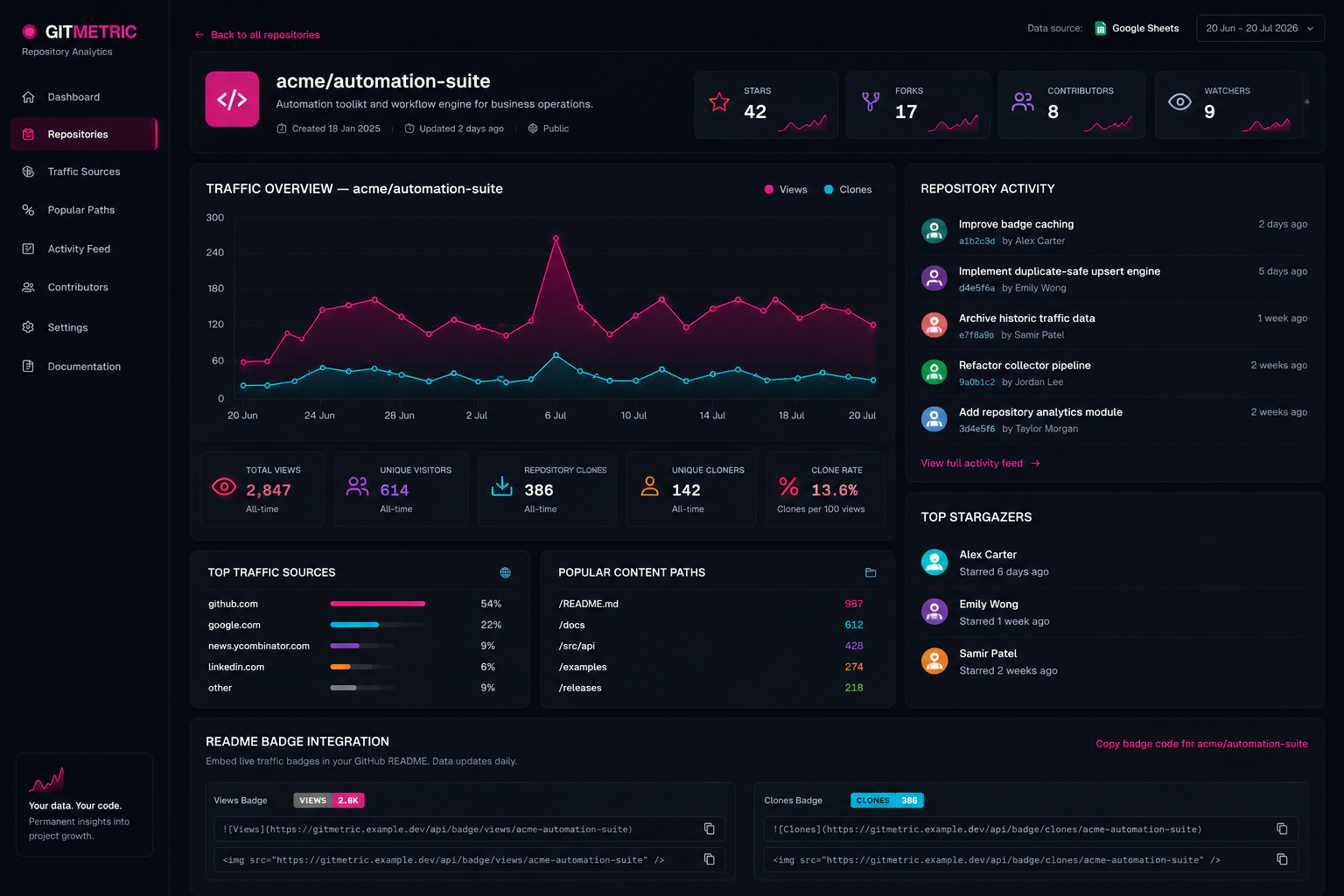The width and height of the screenshot is (1344, 896).
Task: Click the Clone Rate percent icon
Action: coord(788,486)
